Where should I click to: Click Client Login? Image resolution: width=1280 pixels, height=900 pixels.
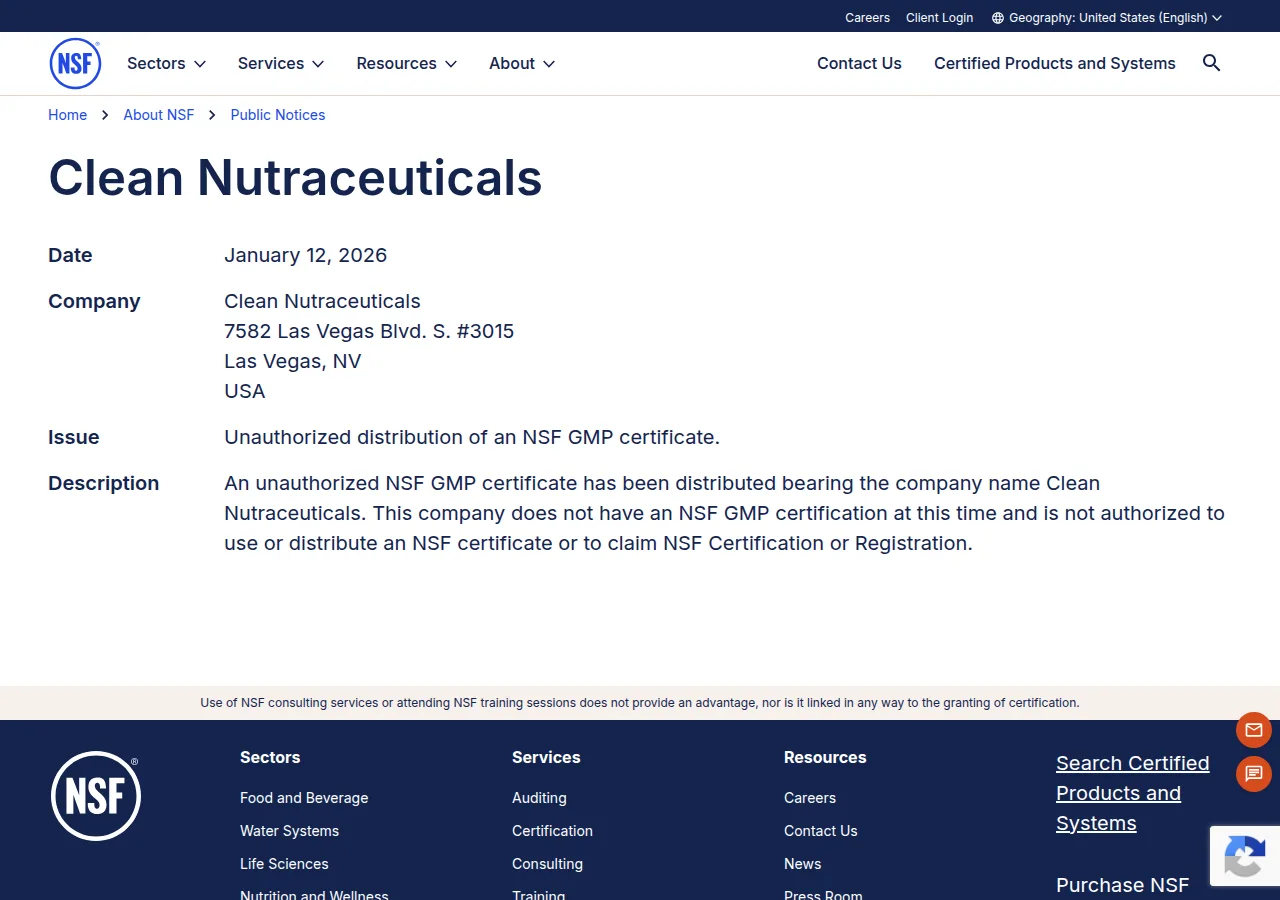(x=939, y=18)
